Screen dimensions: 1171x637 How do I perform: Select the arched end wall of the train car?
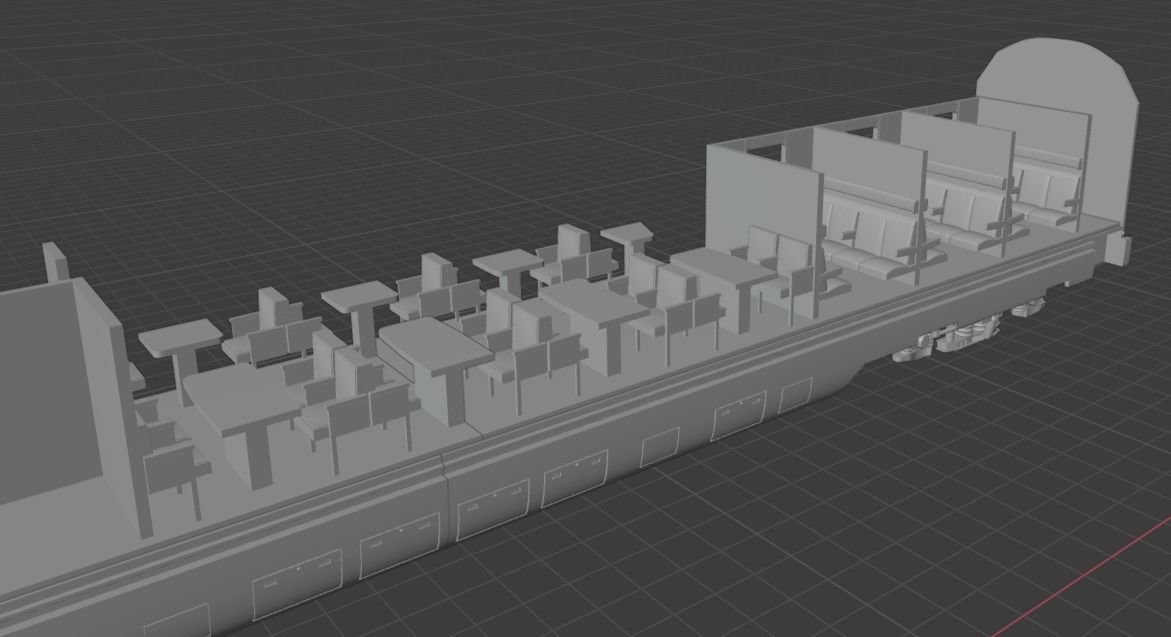1057,75
